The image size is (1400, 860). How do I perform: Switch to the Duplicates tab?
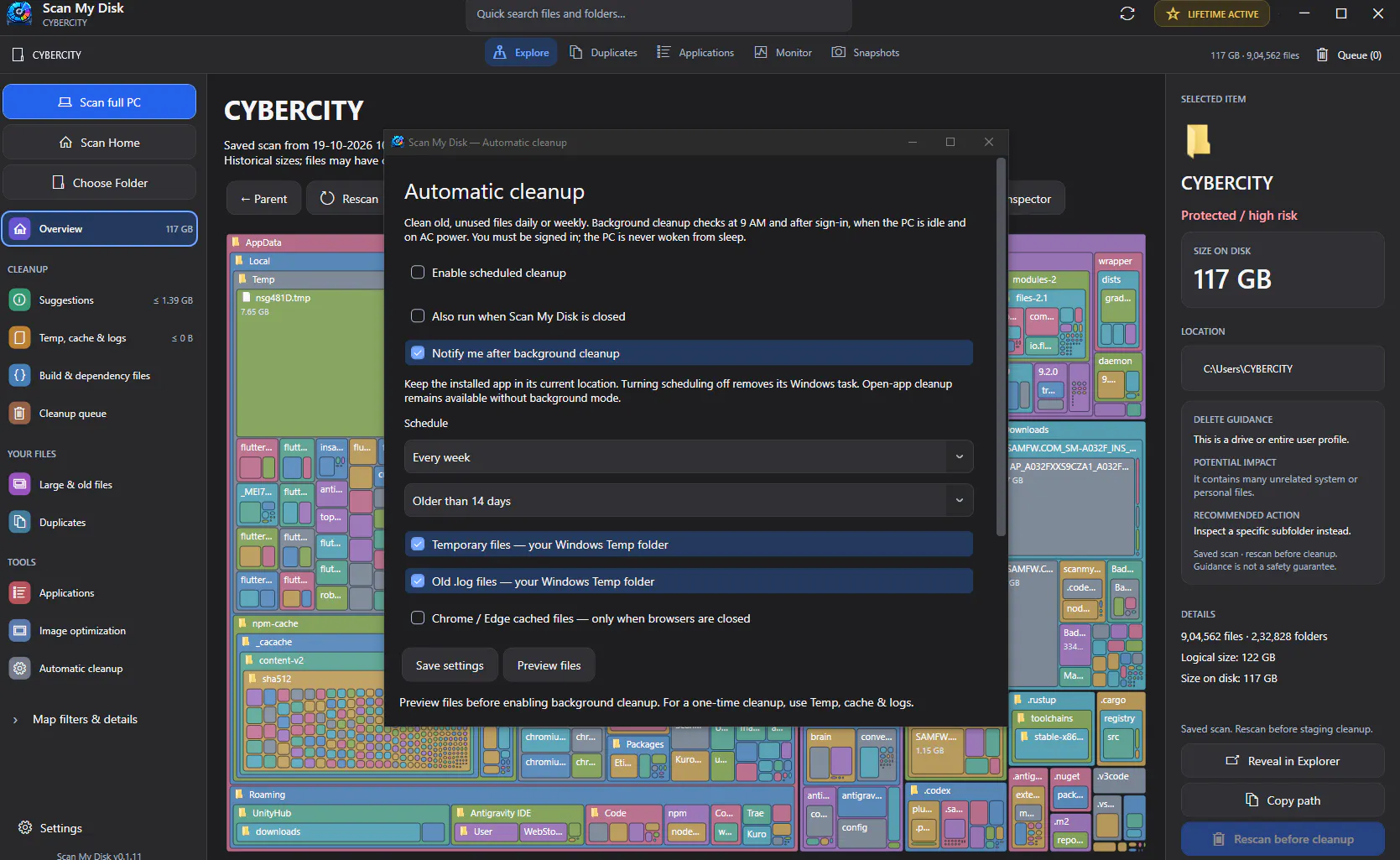[x=603, y=52]
